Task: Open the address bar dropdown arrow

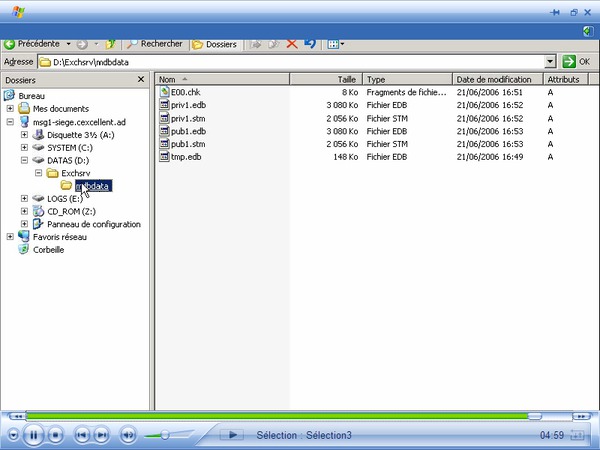Action: click(x=550, y=62)
